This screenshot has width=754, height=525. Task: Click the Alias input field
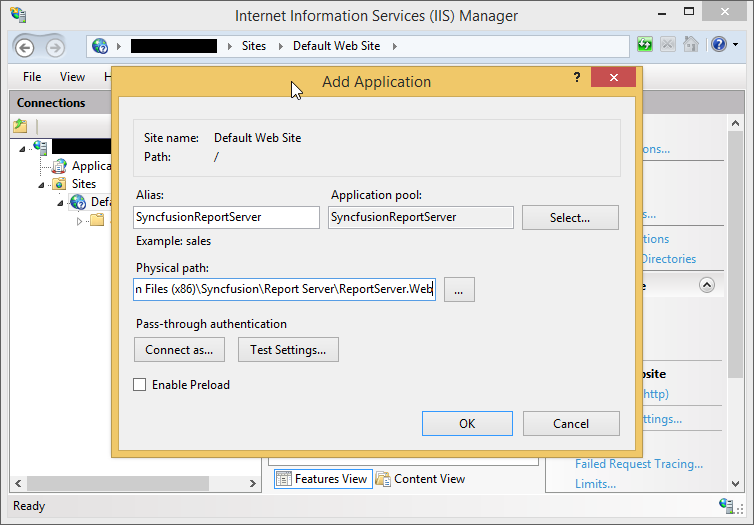pos(226,217)
